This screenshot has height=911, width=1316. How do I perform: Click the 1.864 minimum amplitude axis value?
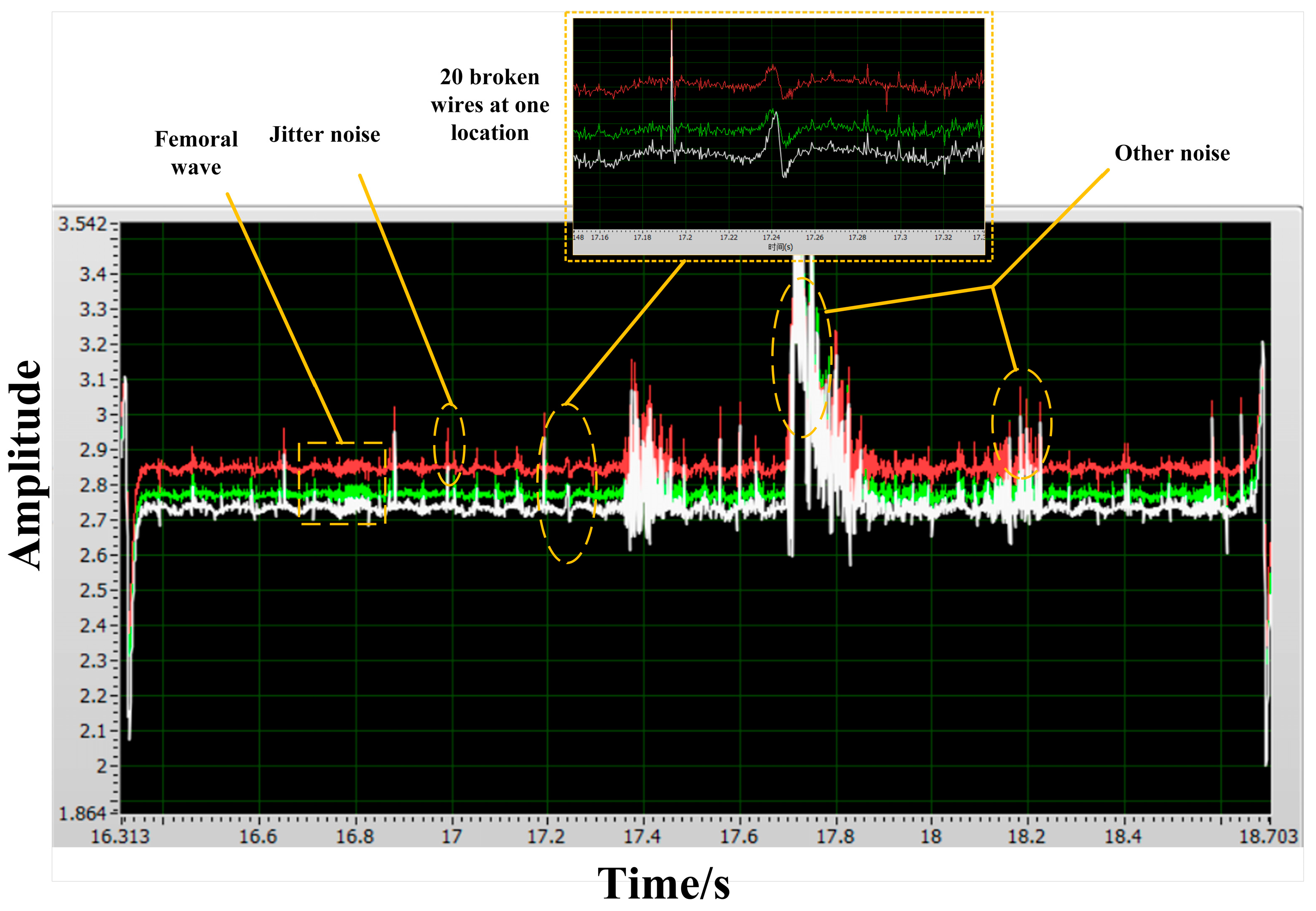pos(83,813)
